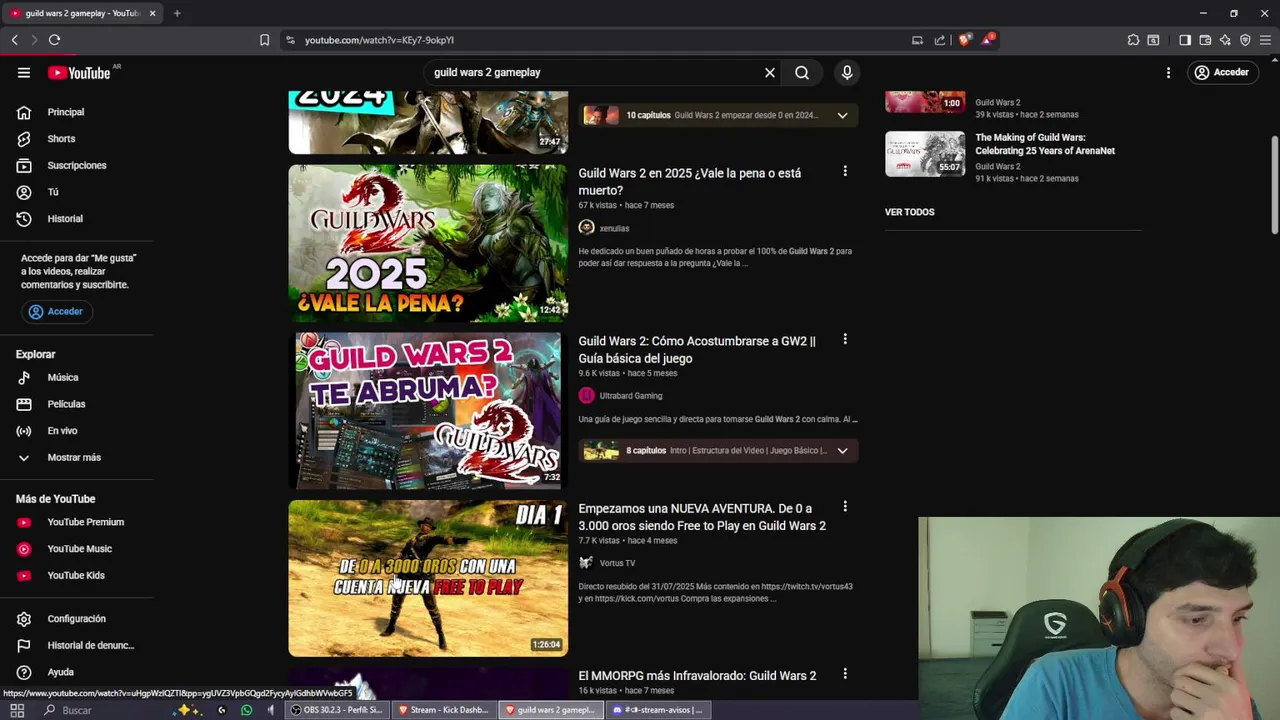
Task: Clear the search box with the X
Action: tap(770, 73)
